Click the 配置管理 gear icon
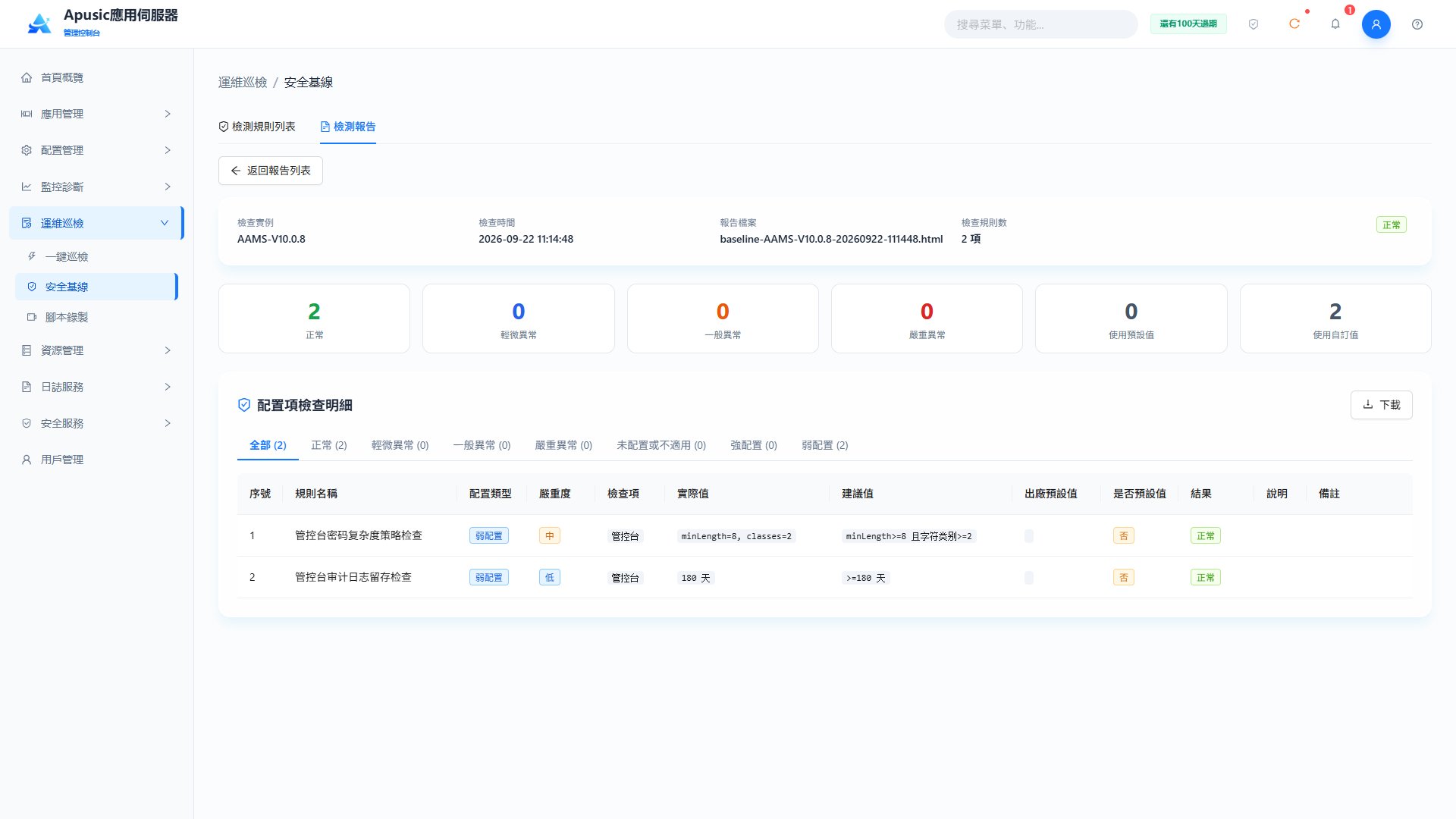This screenshot has height=819, width=1456. pos(27,150)
